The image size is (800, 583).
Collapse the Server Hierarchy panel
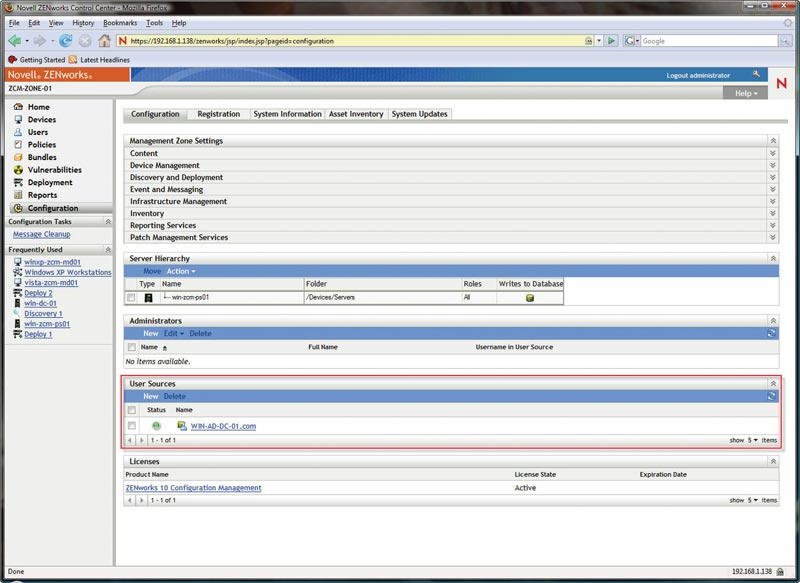(773, 259)
